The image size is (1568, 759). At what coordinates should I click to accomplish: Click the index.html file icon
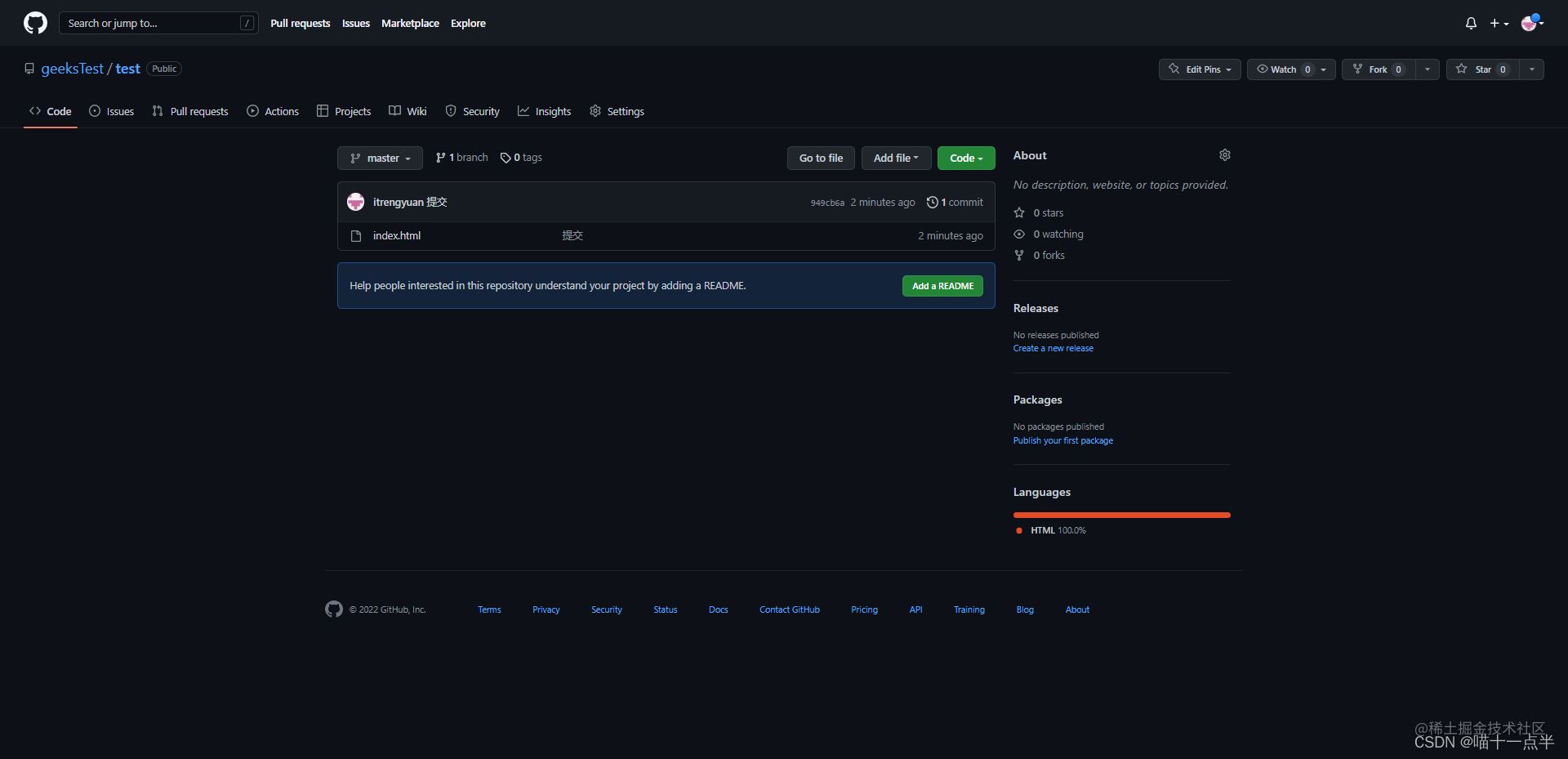tap(355, 236)
